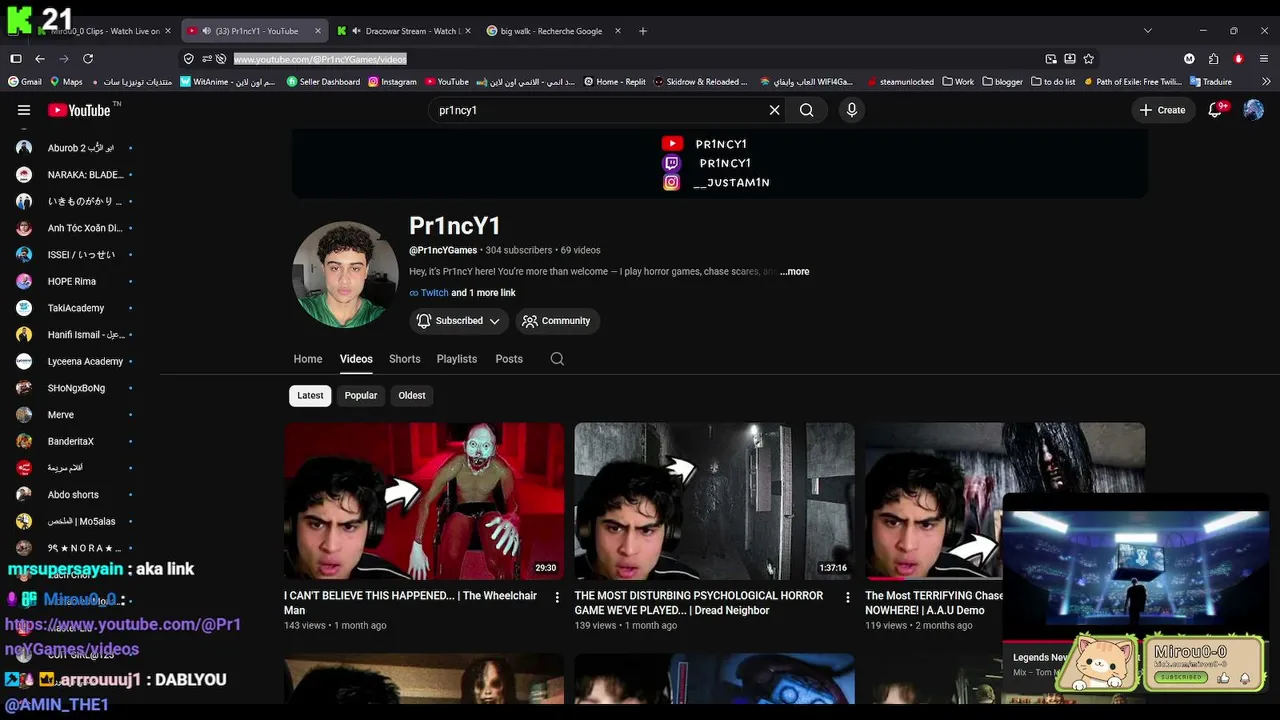Sort videos by Oldest
1280x720 pixels.
tap(412, 396)
